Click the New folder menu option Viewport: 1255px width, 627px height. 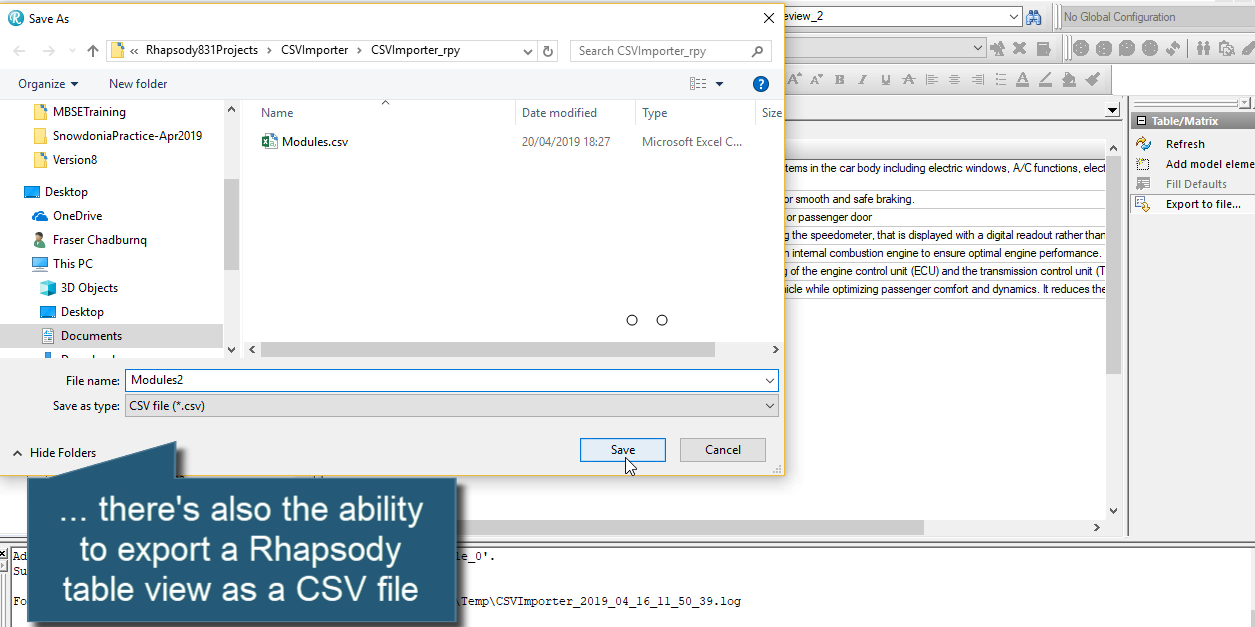pyautogui.click(x=137, y=84)
